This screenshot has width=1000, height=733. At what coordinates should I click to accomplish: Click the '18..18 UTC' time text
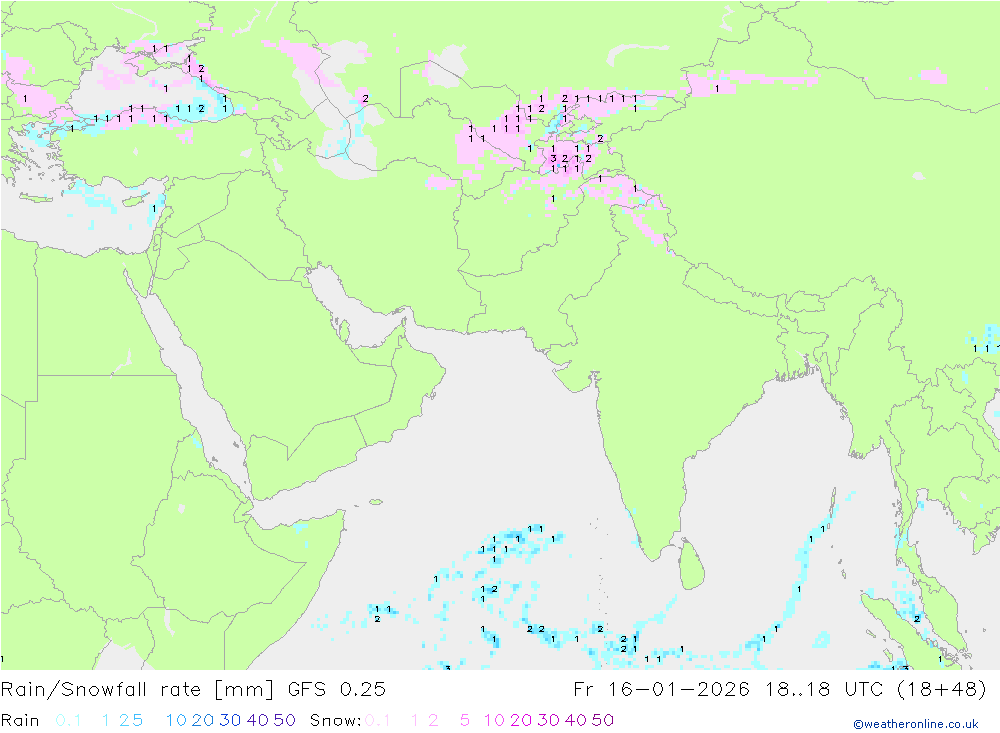[824, 690]
